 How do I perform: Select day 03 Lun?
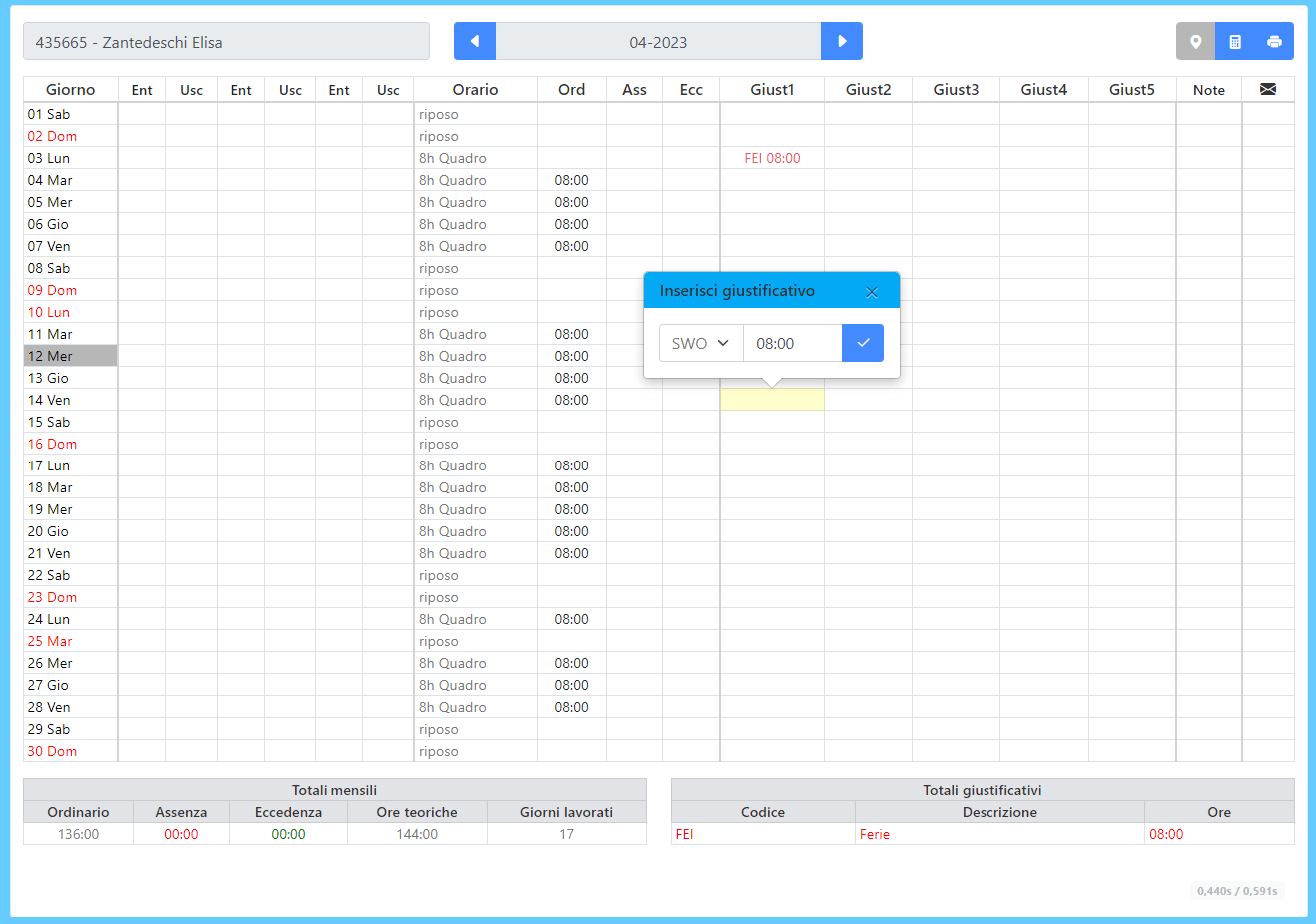pos(70,158)
